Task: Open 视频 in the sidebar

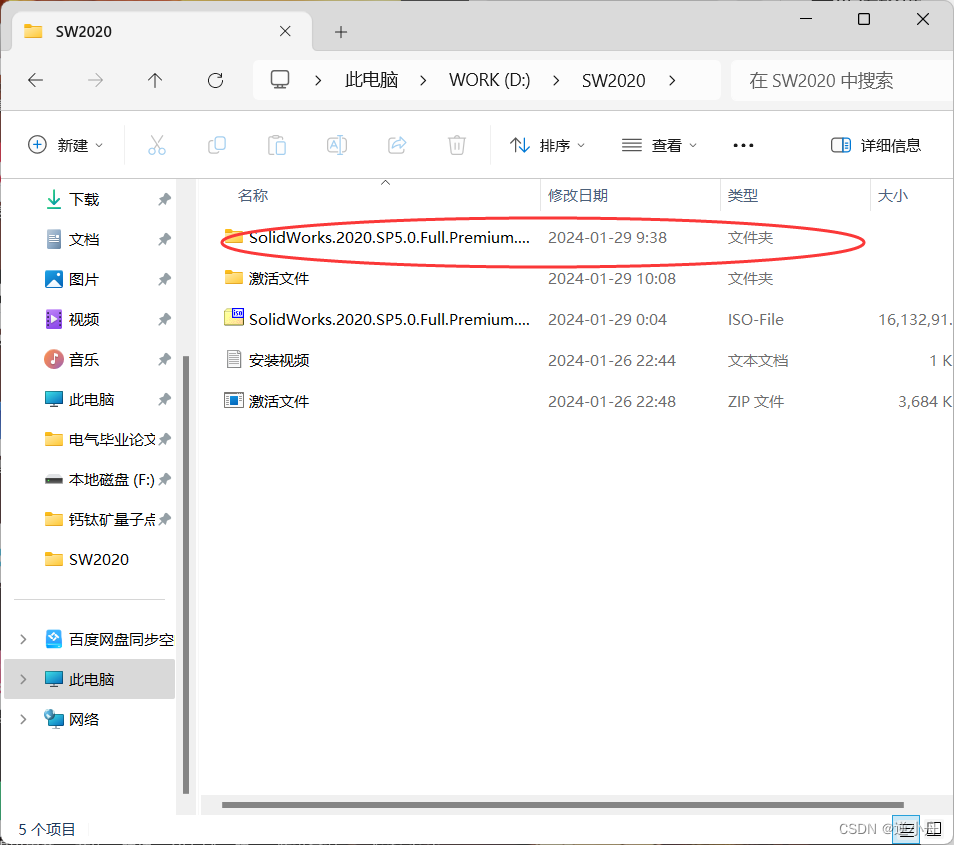Action: click(x=83, y=319)
